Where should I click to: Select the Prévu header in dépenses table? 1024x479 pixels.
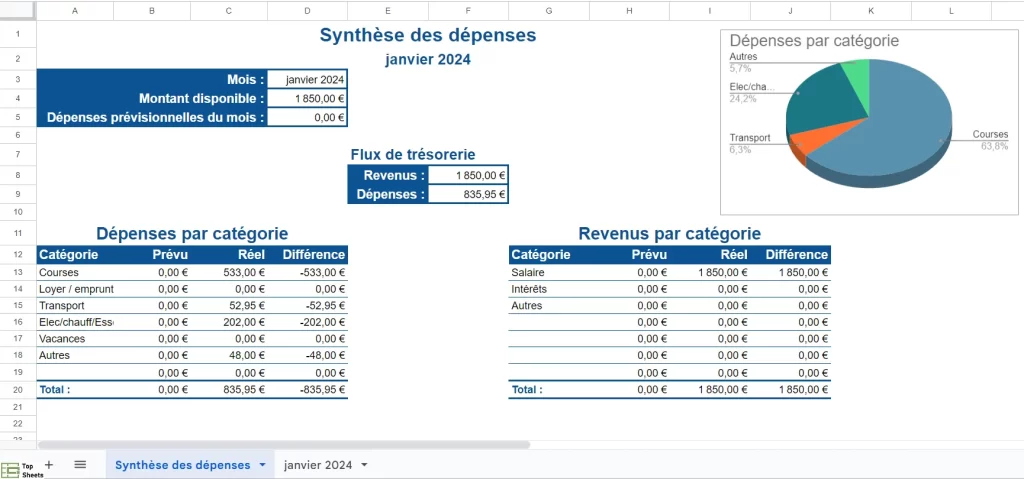(152, 254)
